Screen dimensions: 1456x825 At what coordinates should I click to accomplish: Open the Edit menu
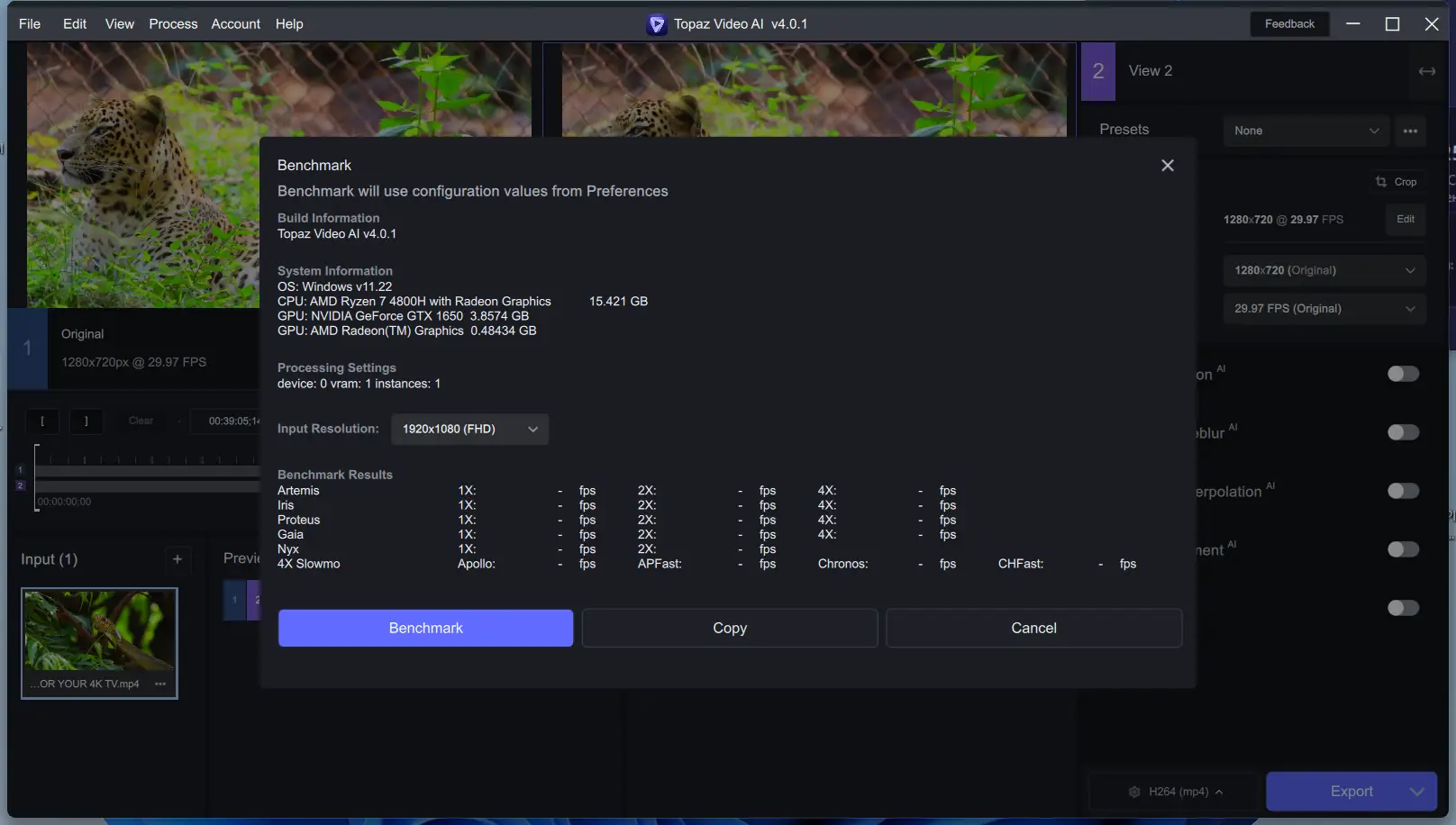(x=75, y=23)
